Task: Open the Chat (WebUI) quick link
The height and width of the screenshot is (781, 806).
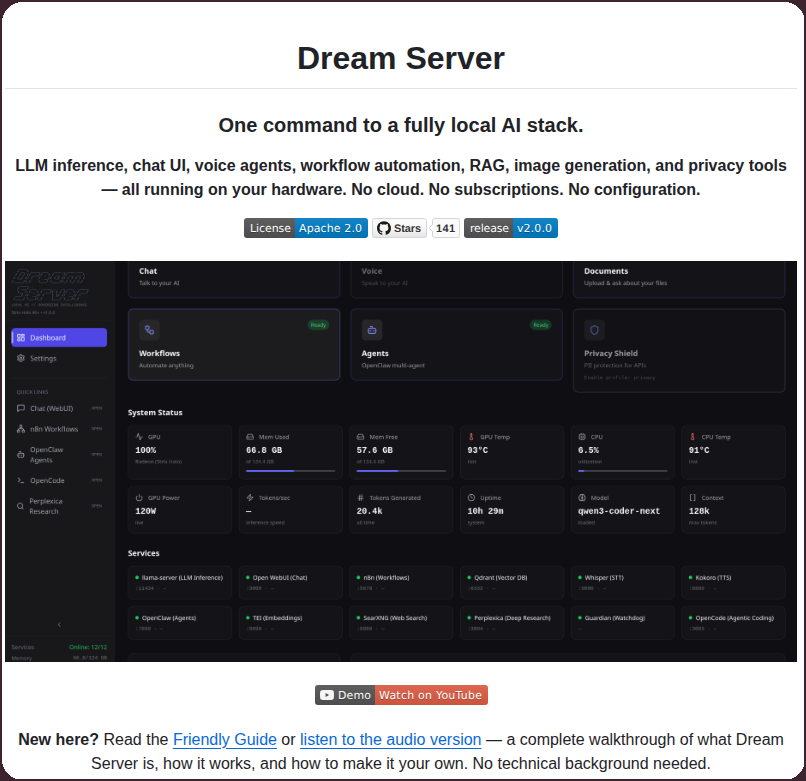Action: click(x=59, y=408)
